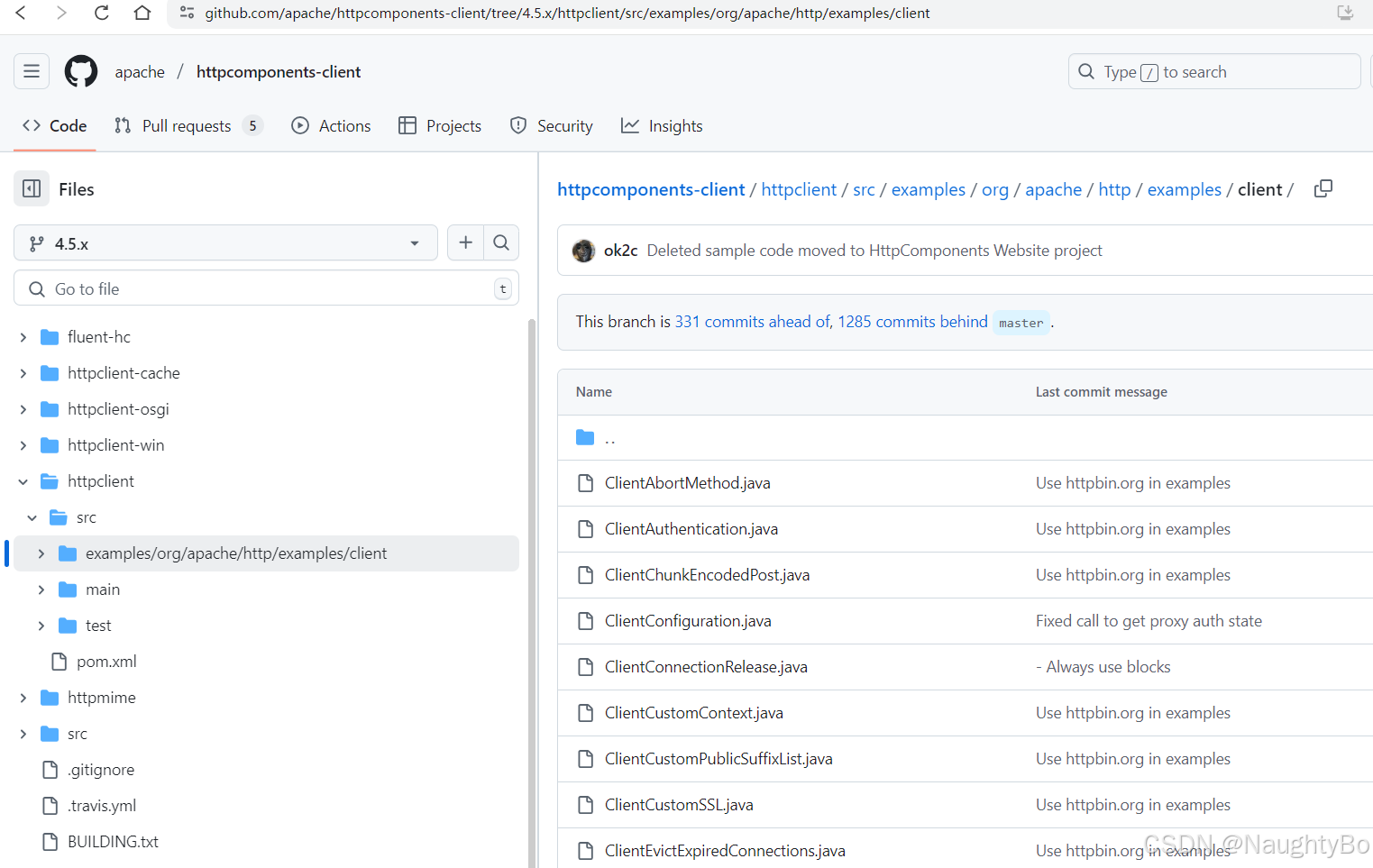Open the commit message Deleted sample code link
The width and height of the screenshot is (1373, 868).
tap(874, 251)
